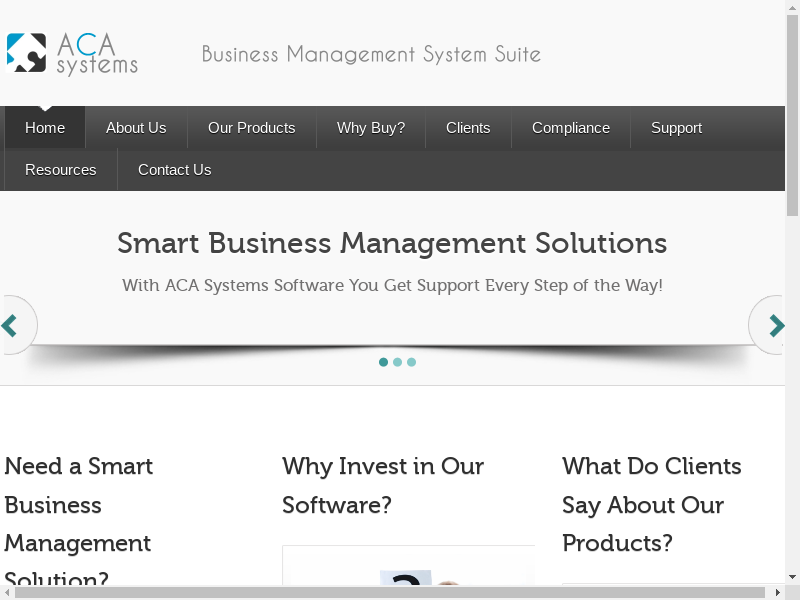Viewport: 800px width, 600px height.
Task: Expand the Our Products menu
Action: click(x=251, y=128)
